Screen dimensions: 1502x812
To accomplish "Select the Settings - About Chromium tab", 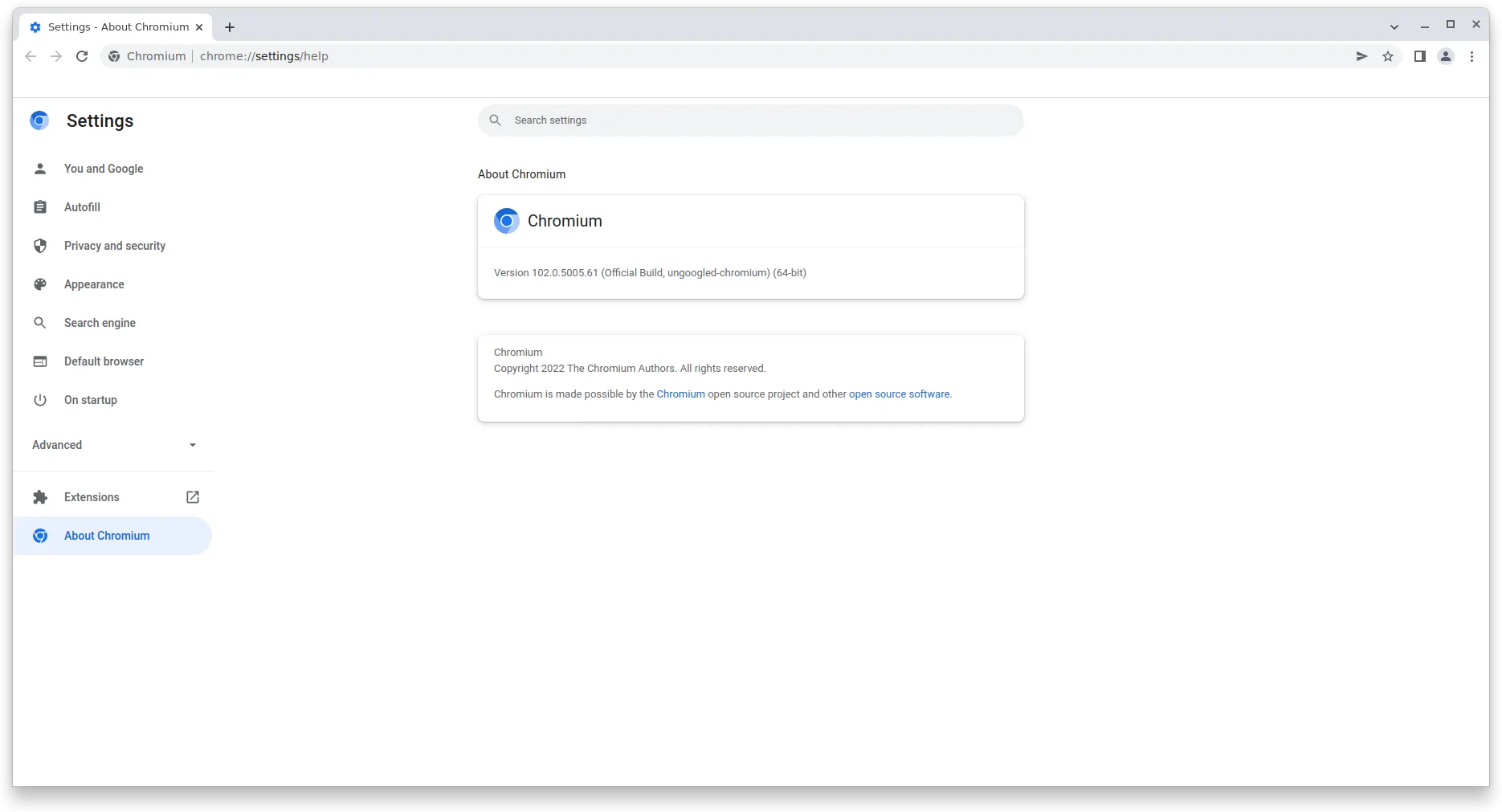I will tap(116, 27).
